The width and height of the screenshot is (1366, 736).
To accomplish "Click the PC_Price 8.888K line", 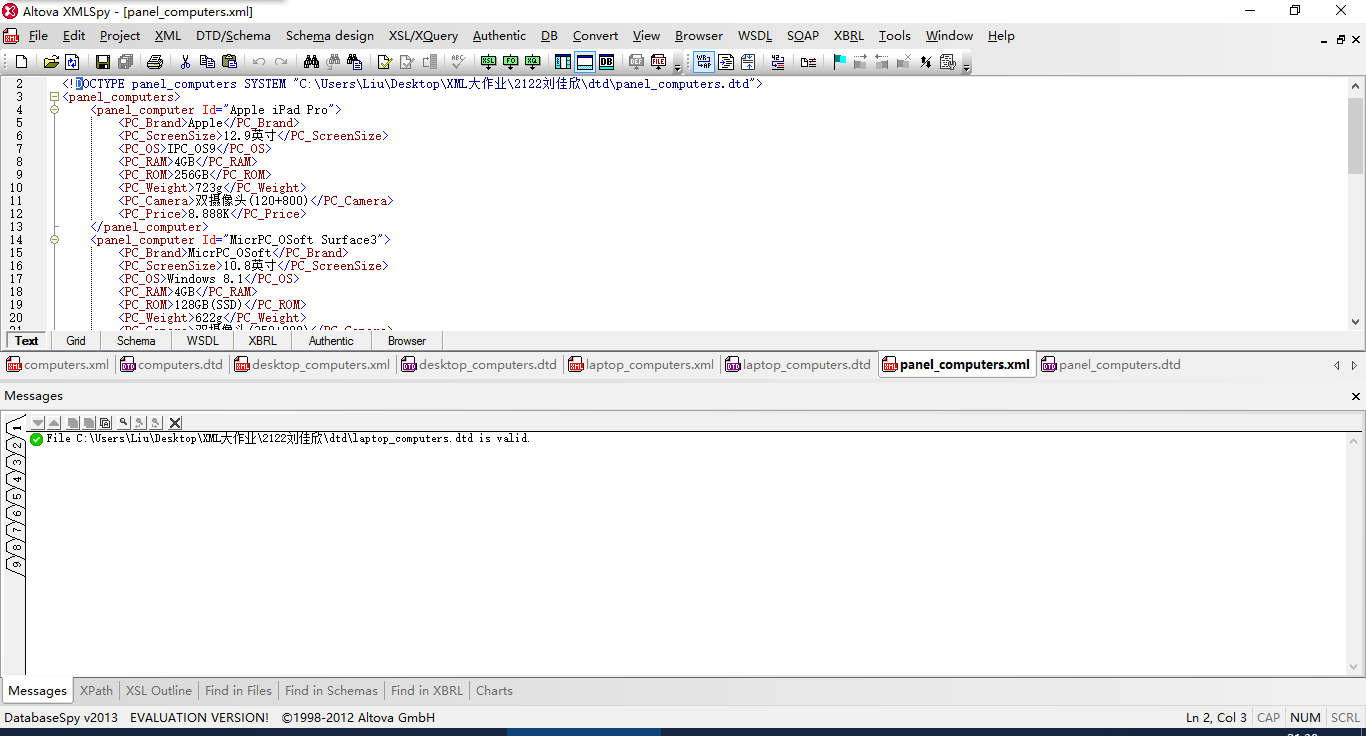I will click(211, 214).
